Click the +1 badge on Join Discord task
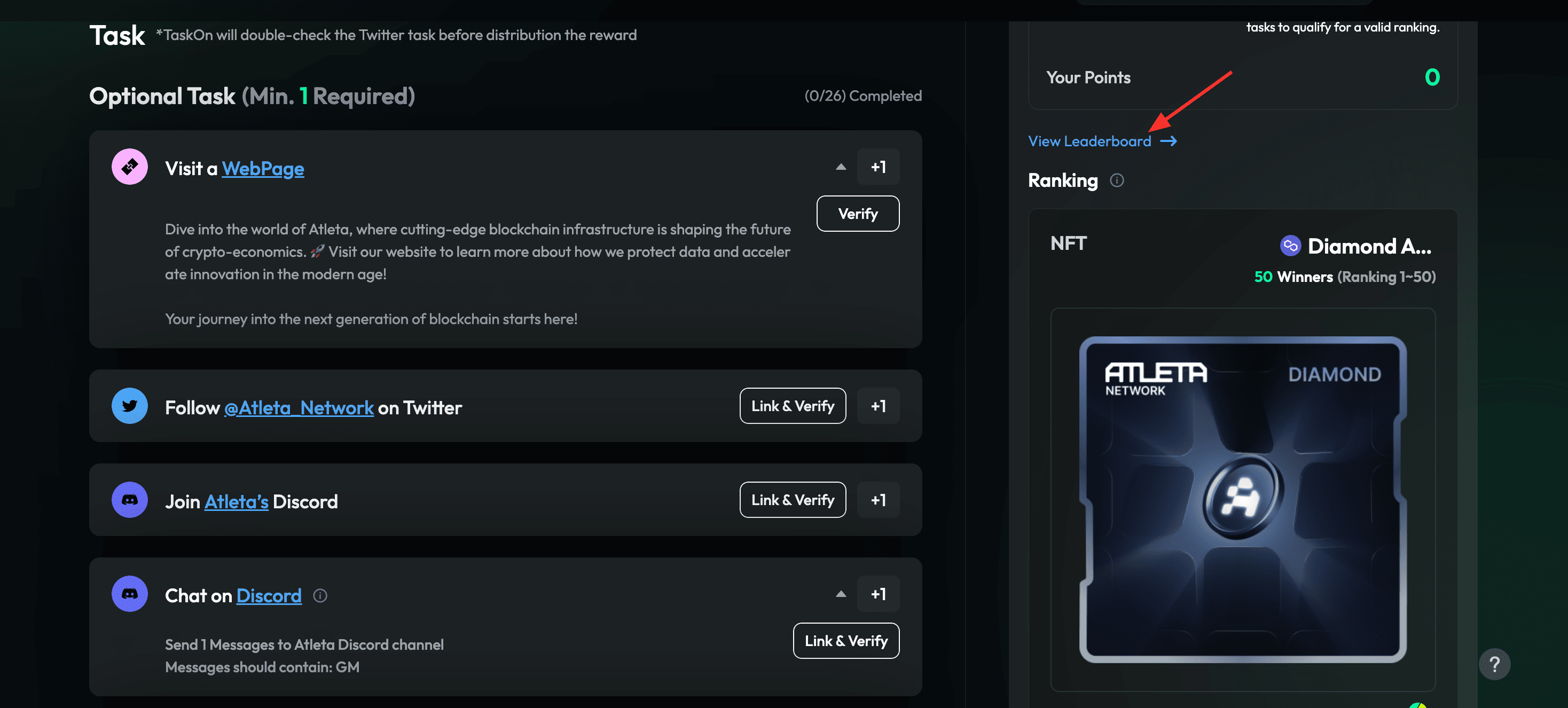Viewport: 1568px width, 708px height. [x=878, y=500]
